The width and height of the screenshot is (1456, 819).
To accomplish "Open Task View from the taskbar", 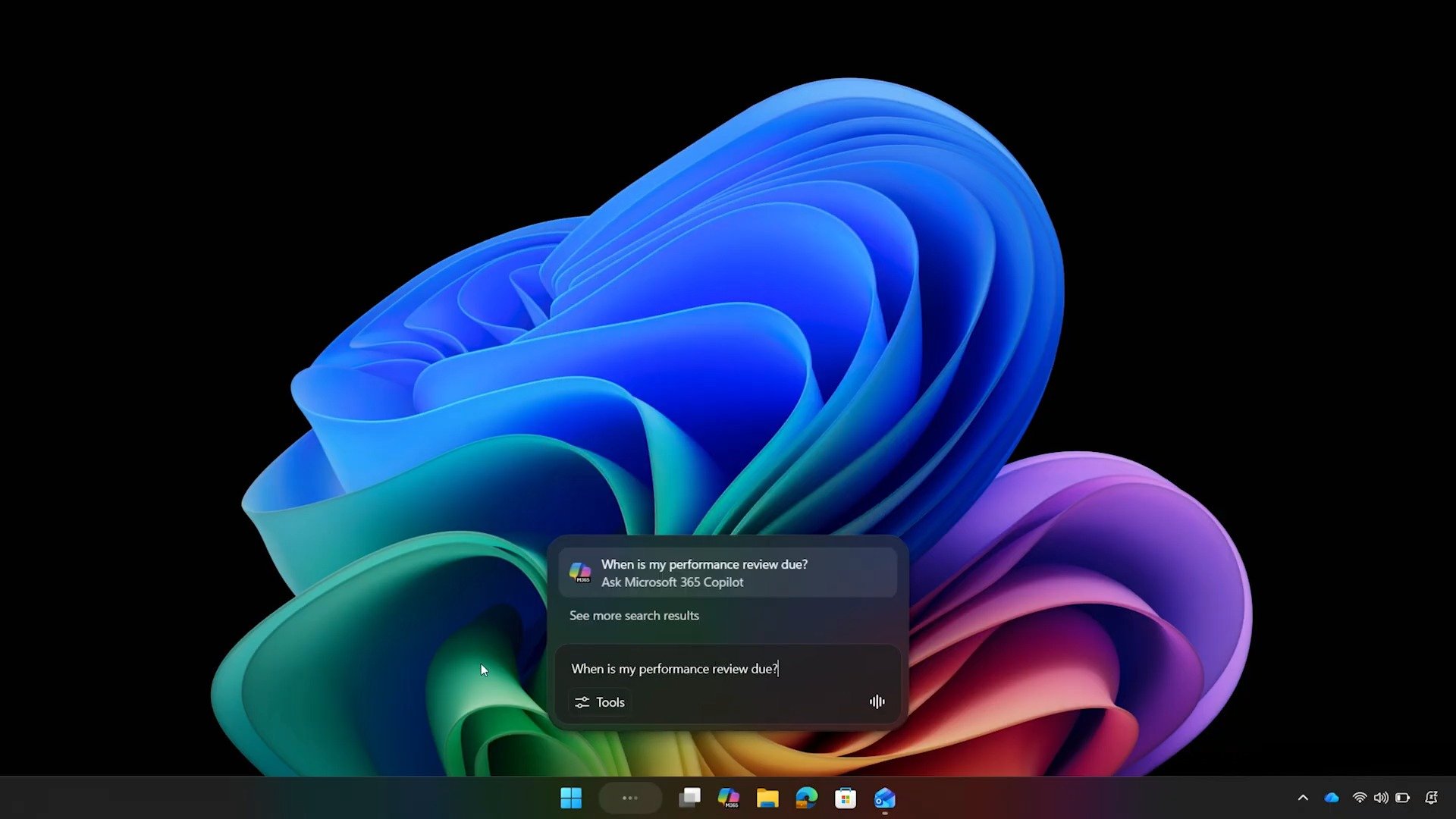I will [x=689, y=798].
